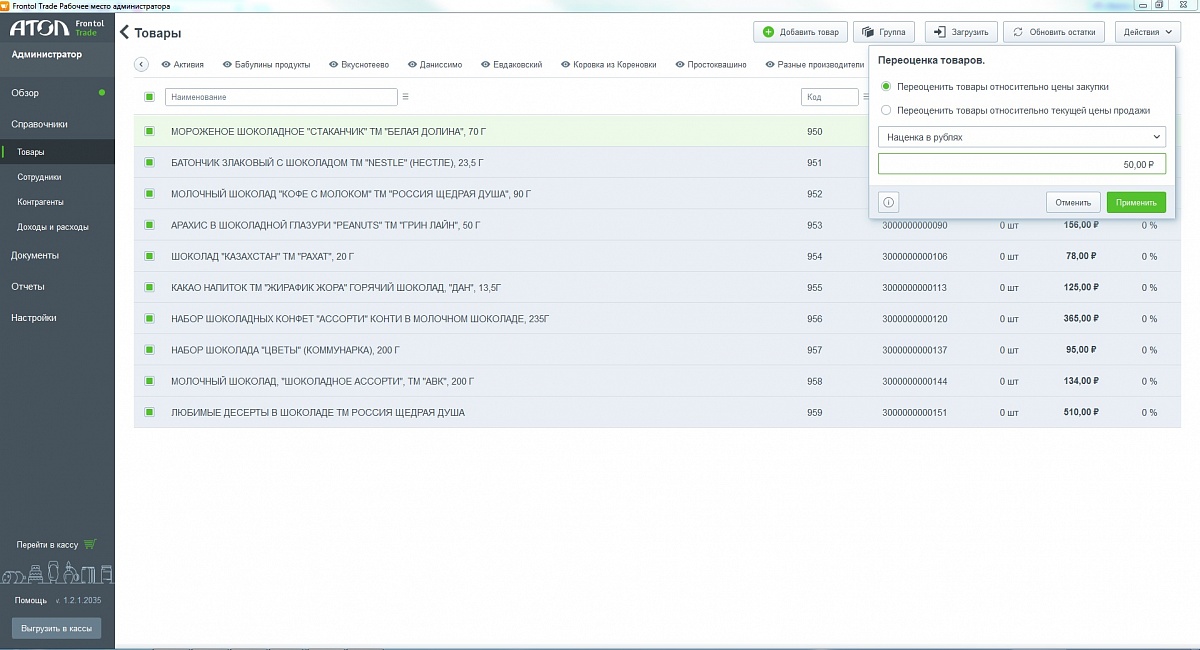Viewport: 1200px width, 650px height.
Task: Click barcode 3000000000151 in the last row
Action: pyautogui.click(x=914, y=412)
